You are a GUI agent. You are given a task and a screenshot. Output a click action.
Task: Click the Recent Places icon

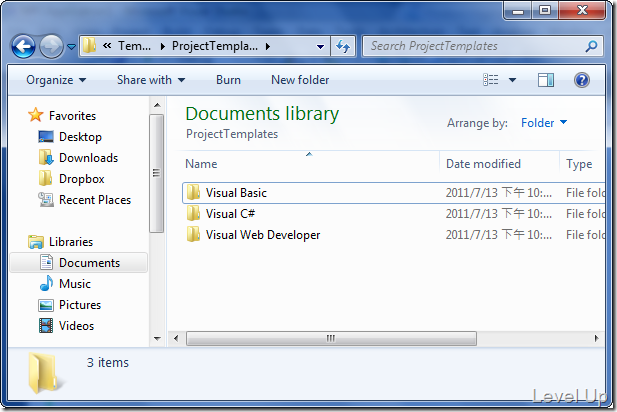click(x=46, y=200)
